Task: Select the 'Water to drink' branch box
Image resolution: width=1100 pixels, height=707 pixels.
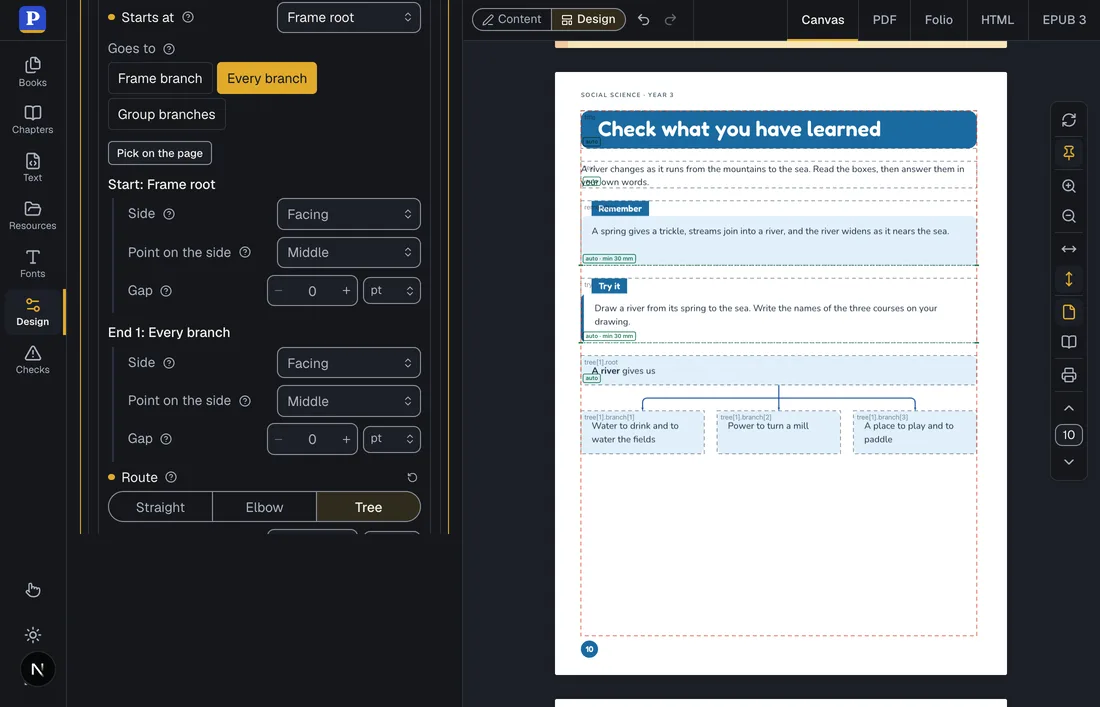Action: click(643, 433)
